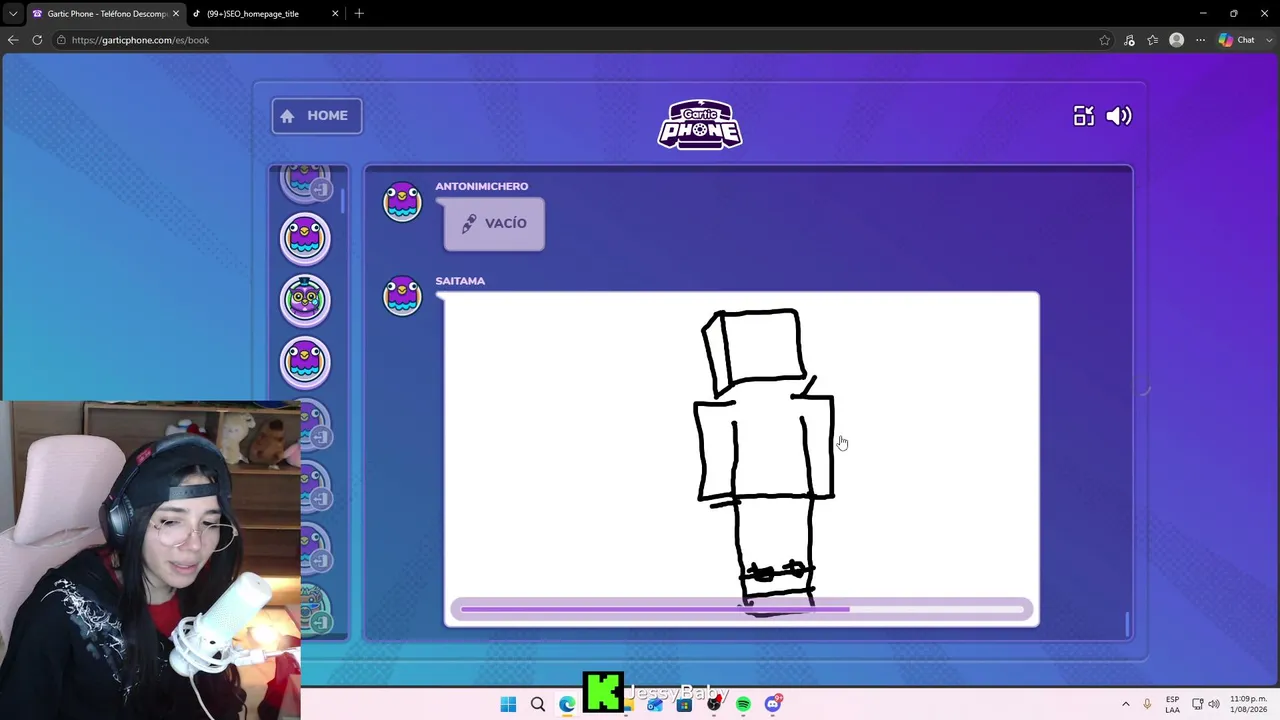Open the browser profile avatar
Viewport: 1280px width, 720px height.
[1177, 40]
